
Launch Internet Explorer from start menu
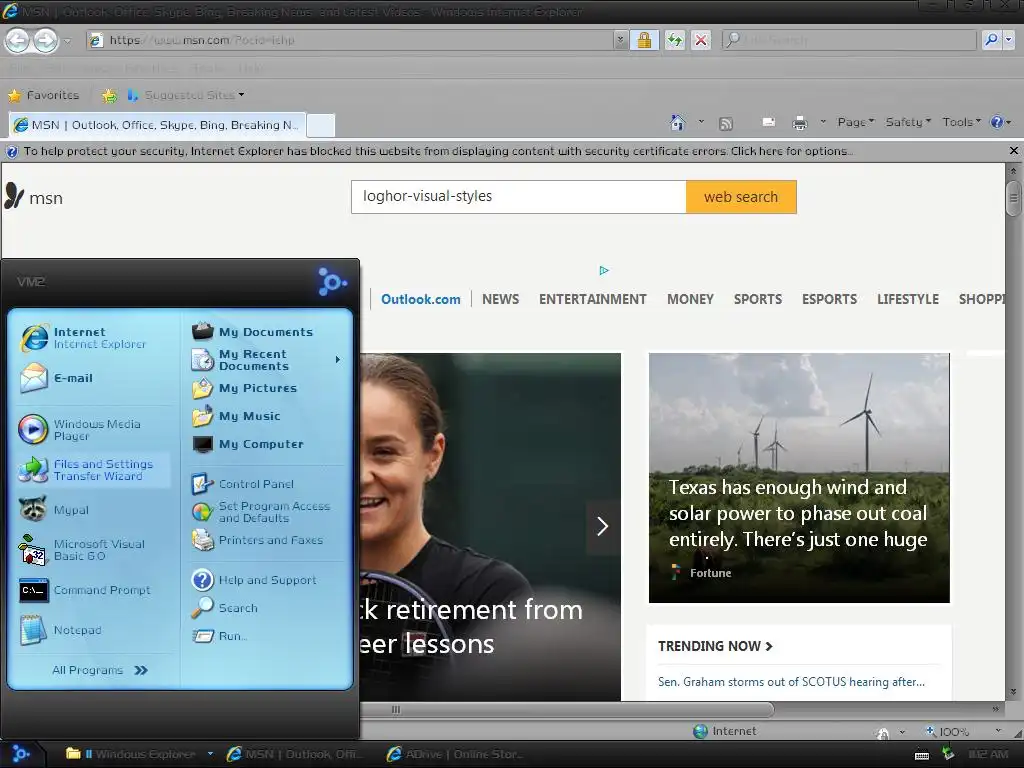pos(91,338)
